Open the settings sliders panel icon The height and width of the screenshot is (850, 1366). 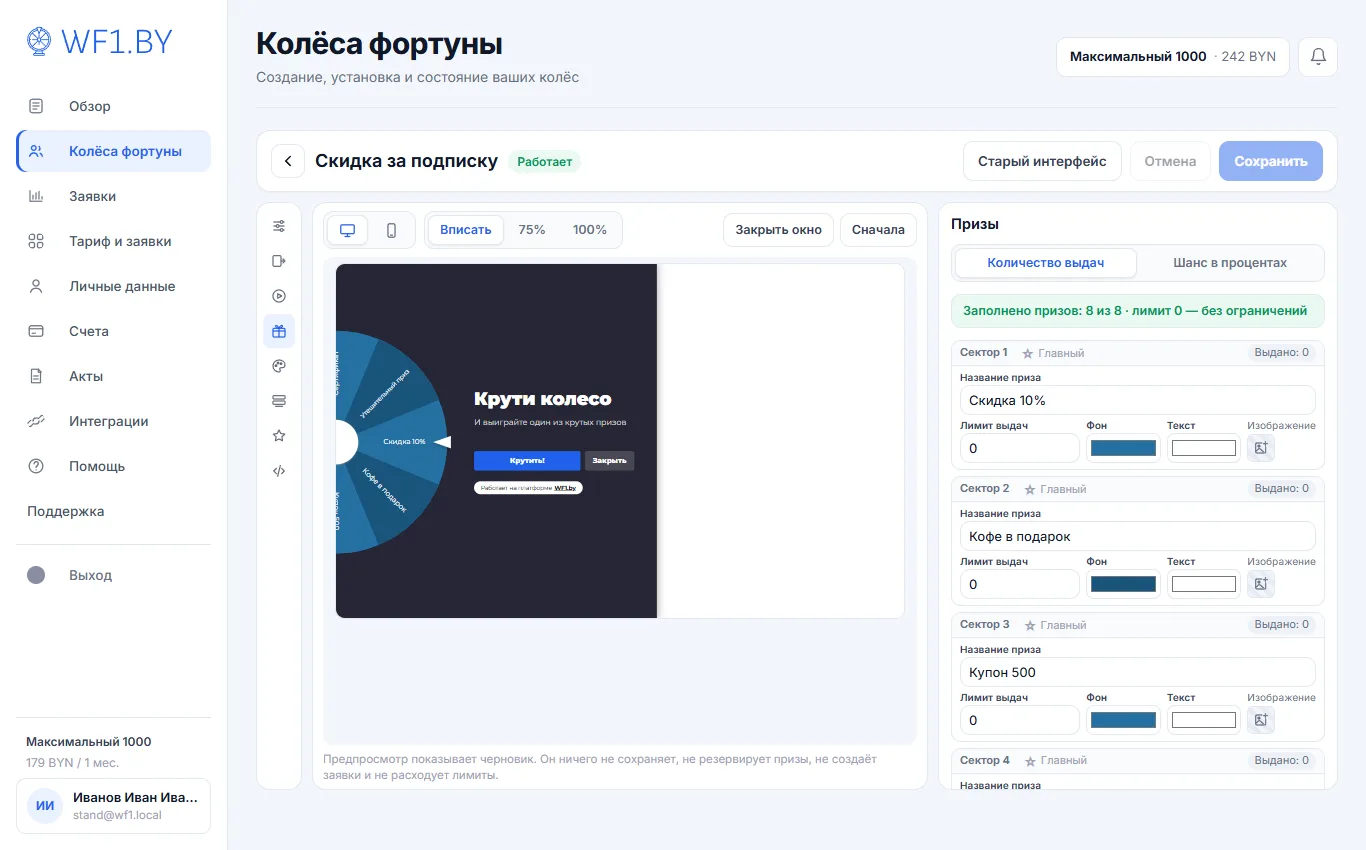(279, 226)
